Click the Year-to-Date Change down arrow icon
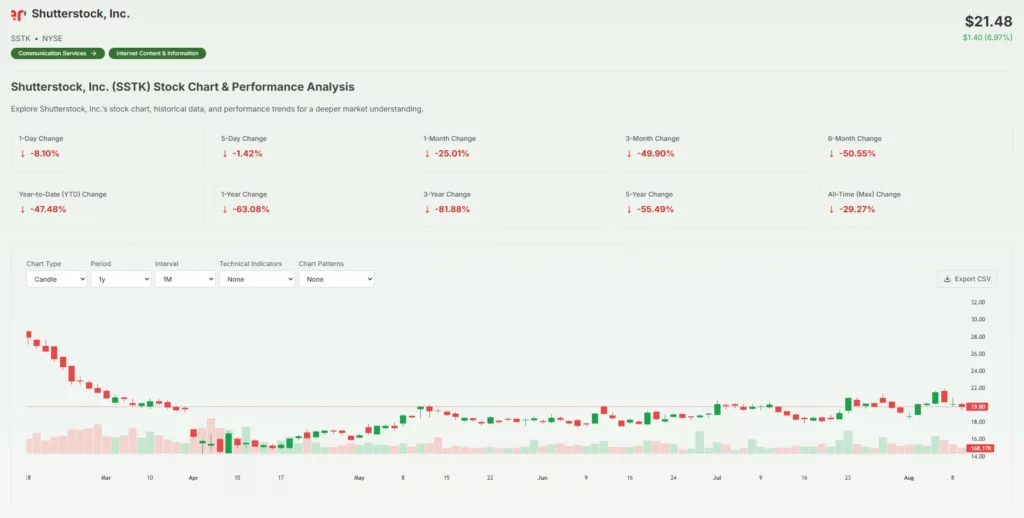Viewport: 1024px width, 518px height. tap(22, 210)
